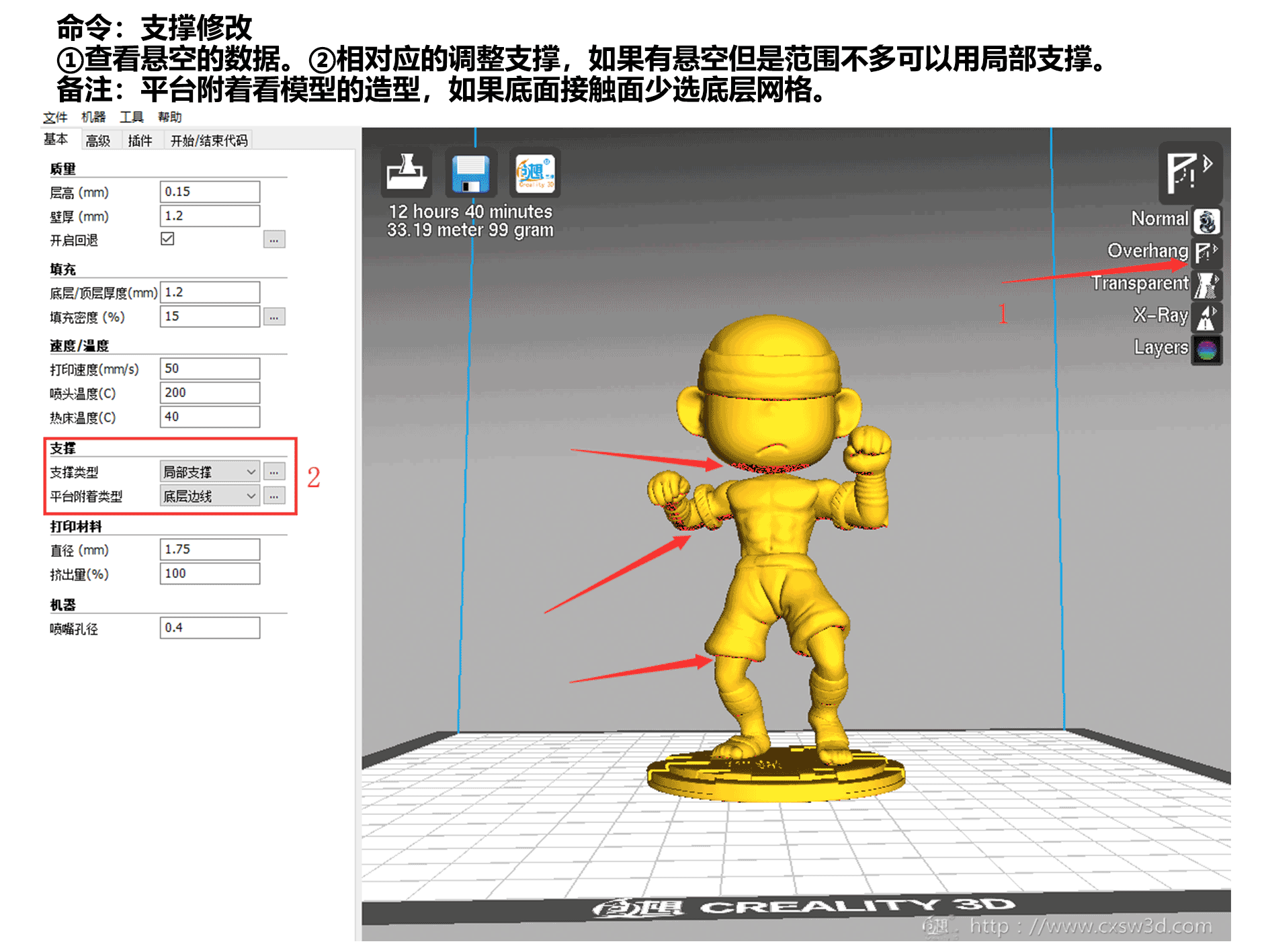Click the 壁厚 (mm) input field
The width and height of the screenshot is (1262, 952).
(210, 216)
